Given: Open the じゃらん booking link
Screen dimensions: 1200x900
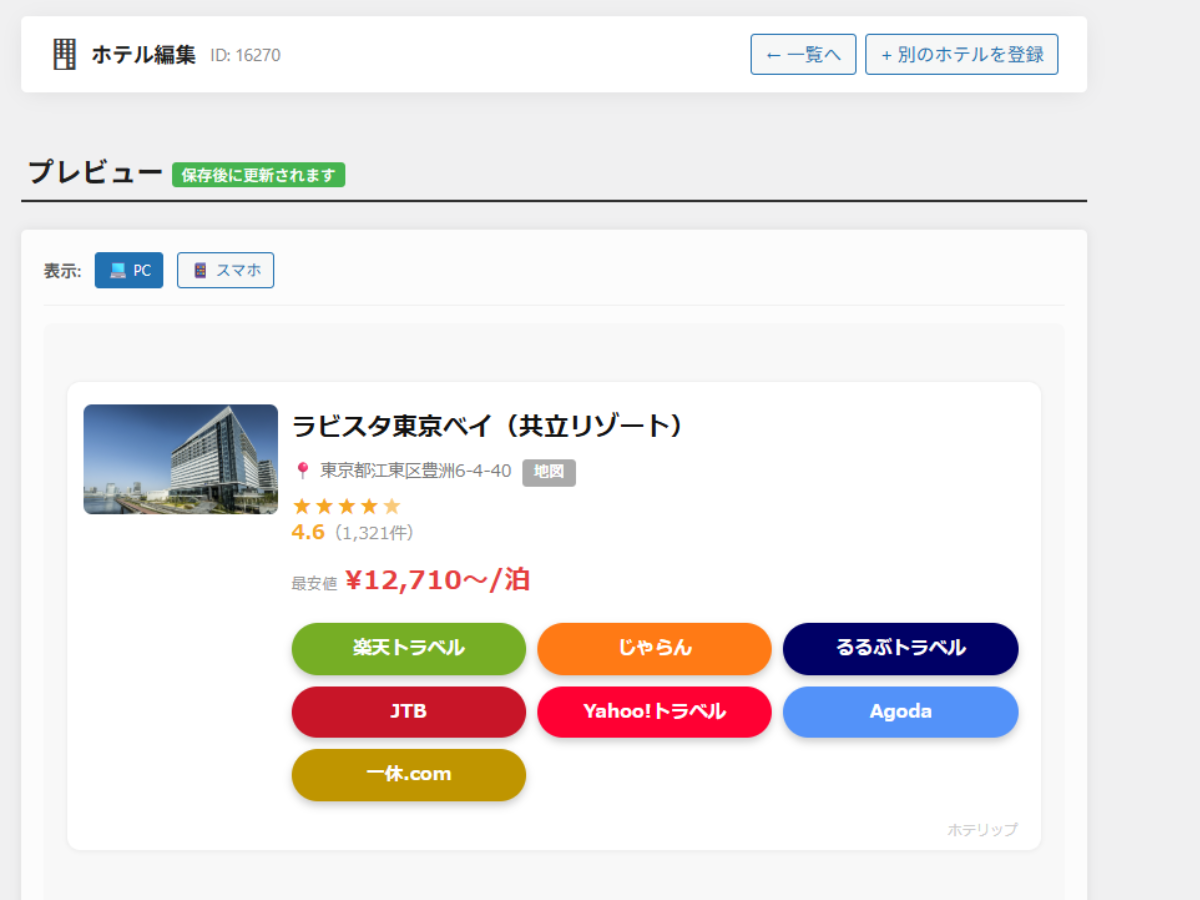Looking at the screenshot, I should pyautogui.click(x=654, y=648).
